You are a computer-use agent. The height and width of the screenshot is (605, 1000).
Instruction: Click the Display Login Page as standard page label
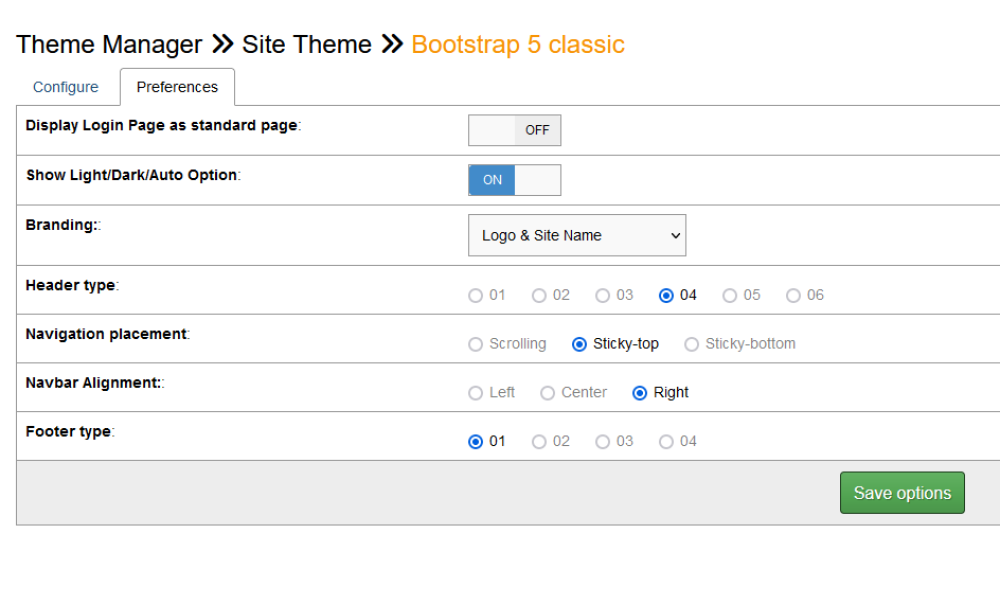[162, 126]
